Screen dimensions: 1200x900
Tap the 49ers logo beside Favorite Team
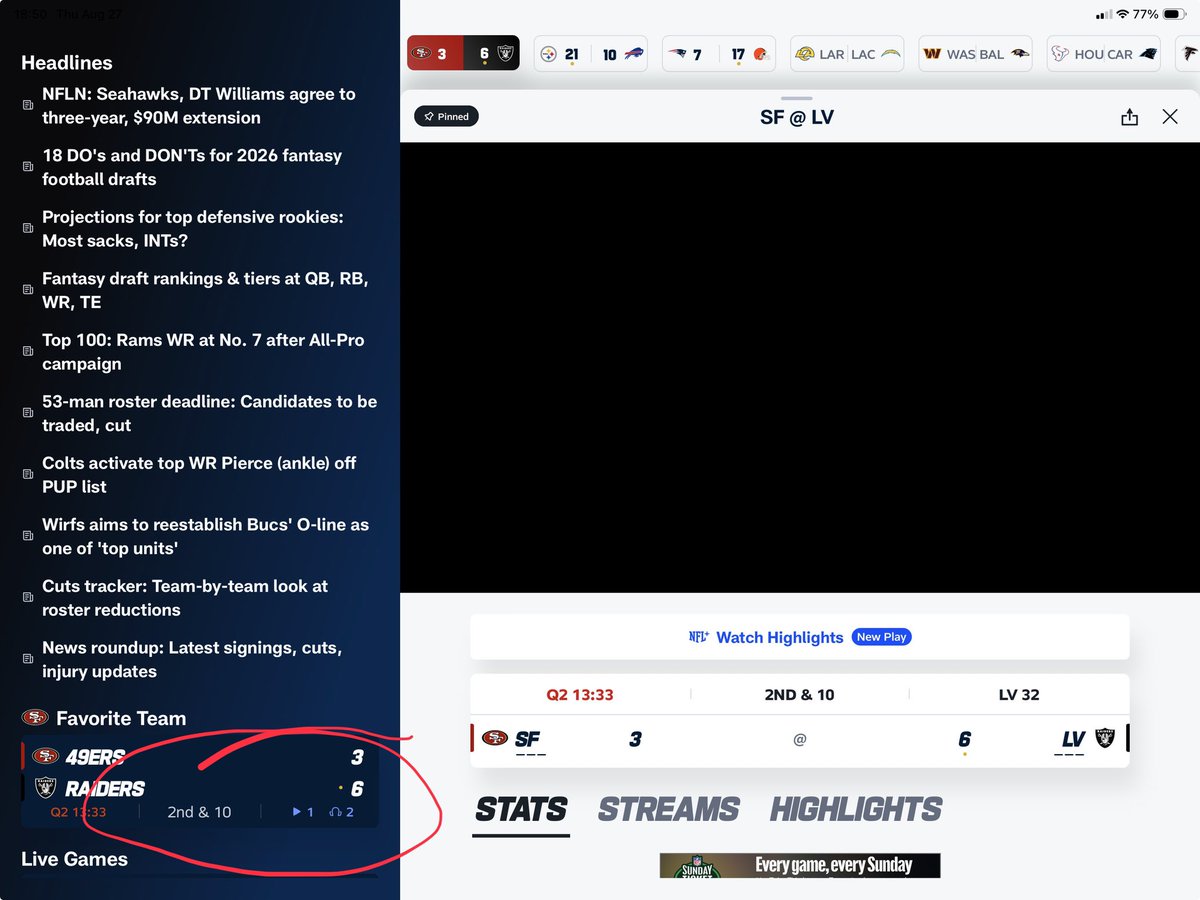(x=35, y=718)
